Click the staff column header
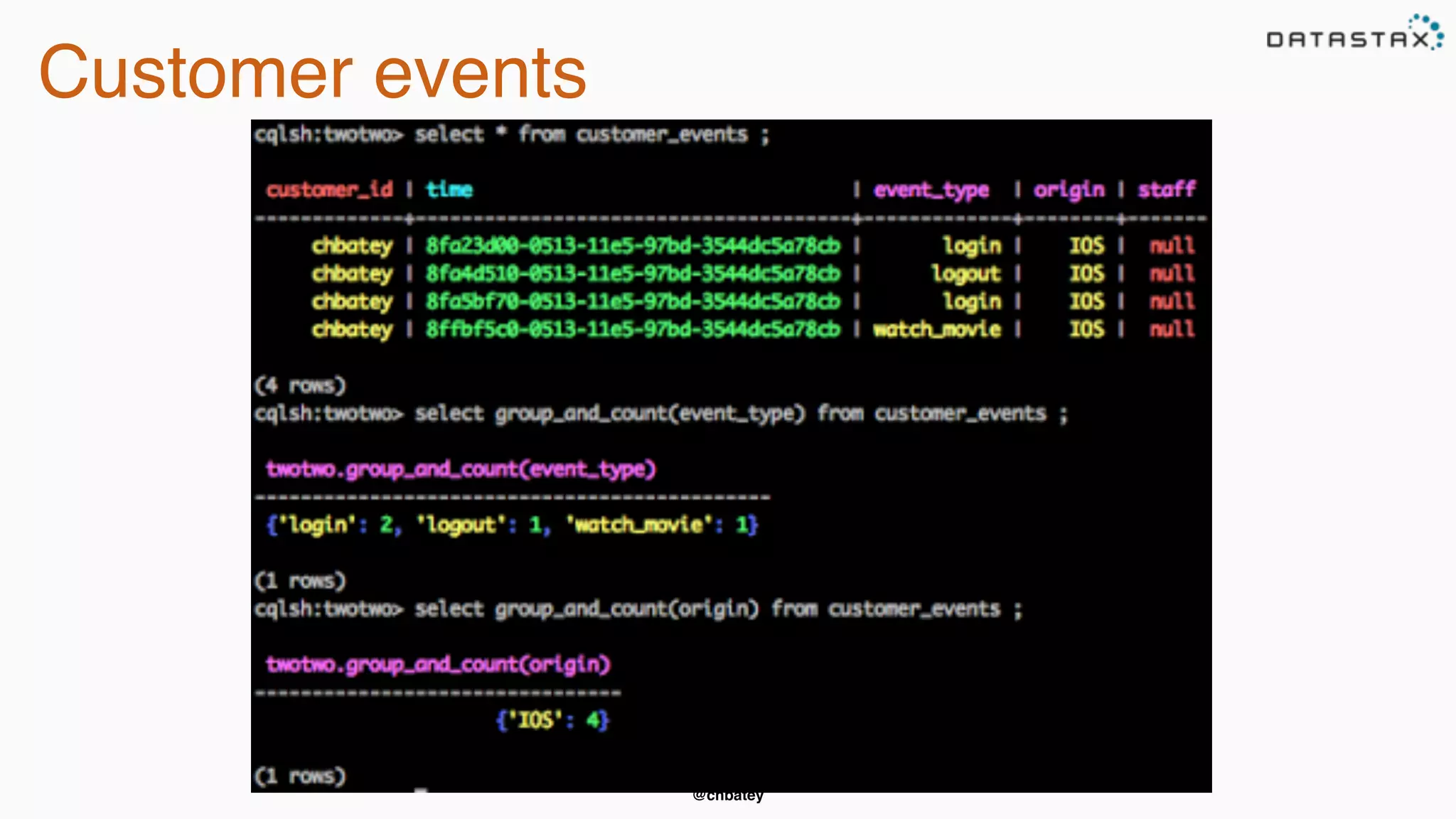This screenshot has width=1456, height=819. pyautogui.click(x=1166, y=190)
